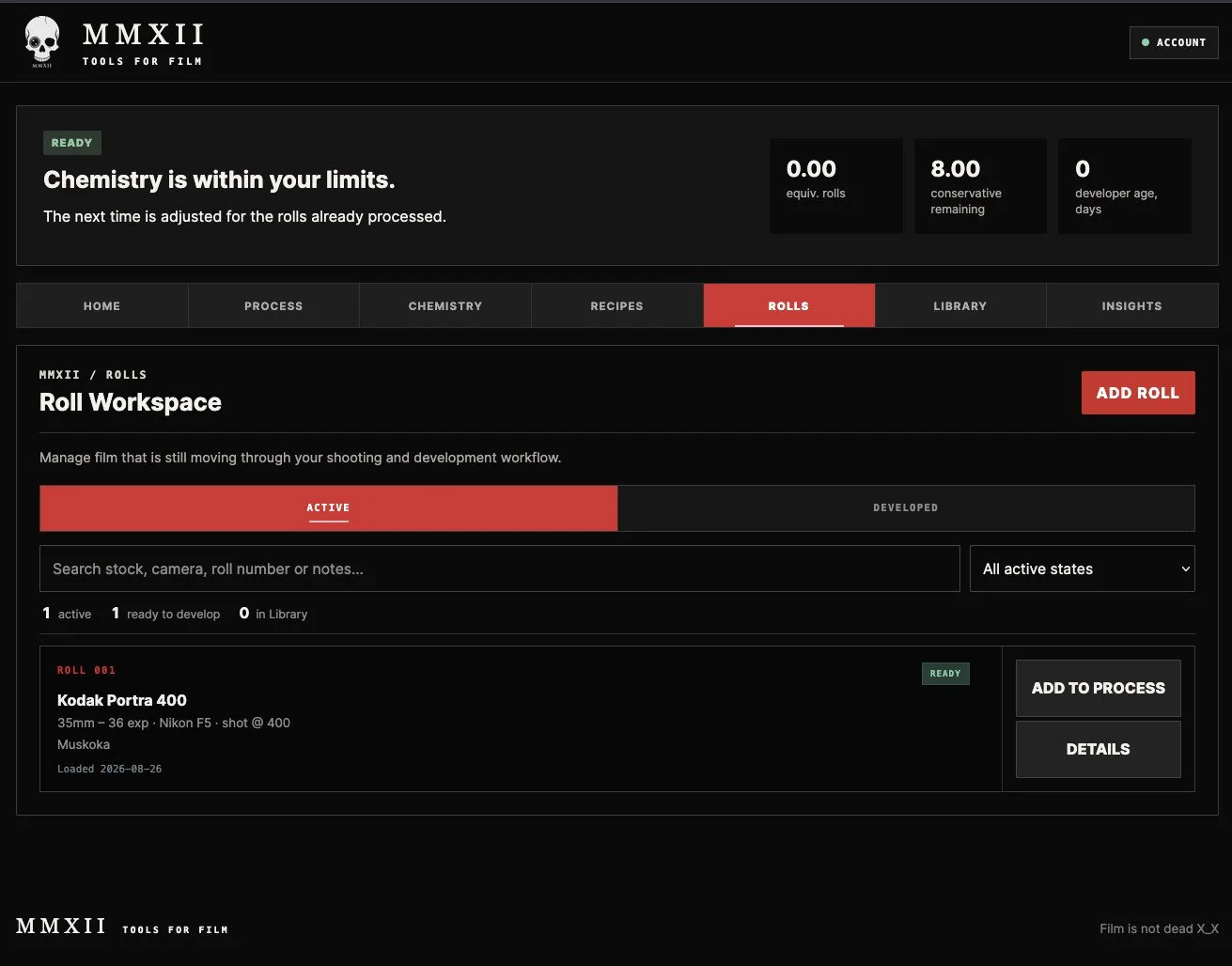The image size is (1232, 966).
Task: Click the green READY badge on Roll 001
Action: (945, 674)
